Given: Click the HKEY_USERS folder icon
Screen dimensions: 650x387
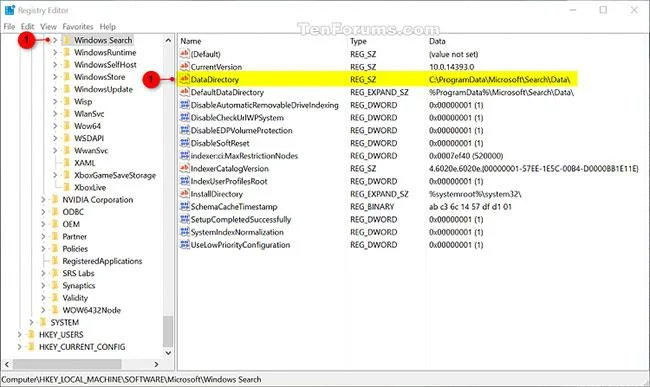Looking at the screenshot, I should (31, 334).
